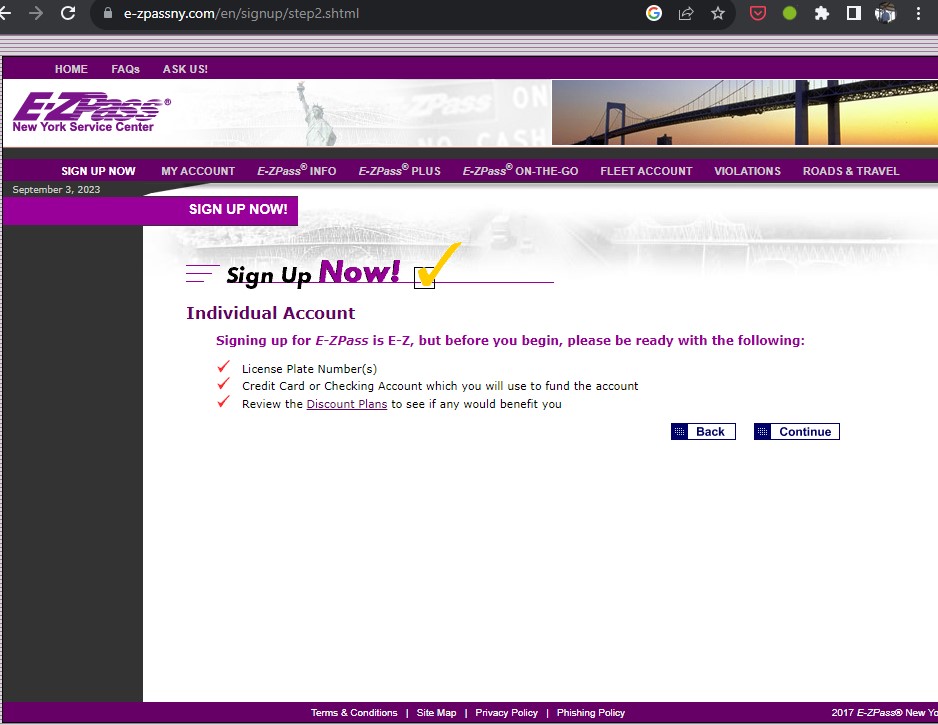
Task: Toggle the browser side panel icon
Action: (854, 13)
